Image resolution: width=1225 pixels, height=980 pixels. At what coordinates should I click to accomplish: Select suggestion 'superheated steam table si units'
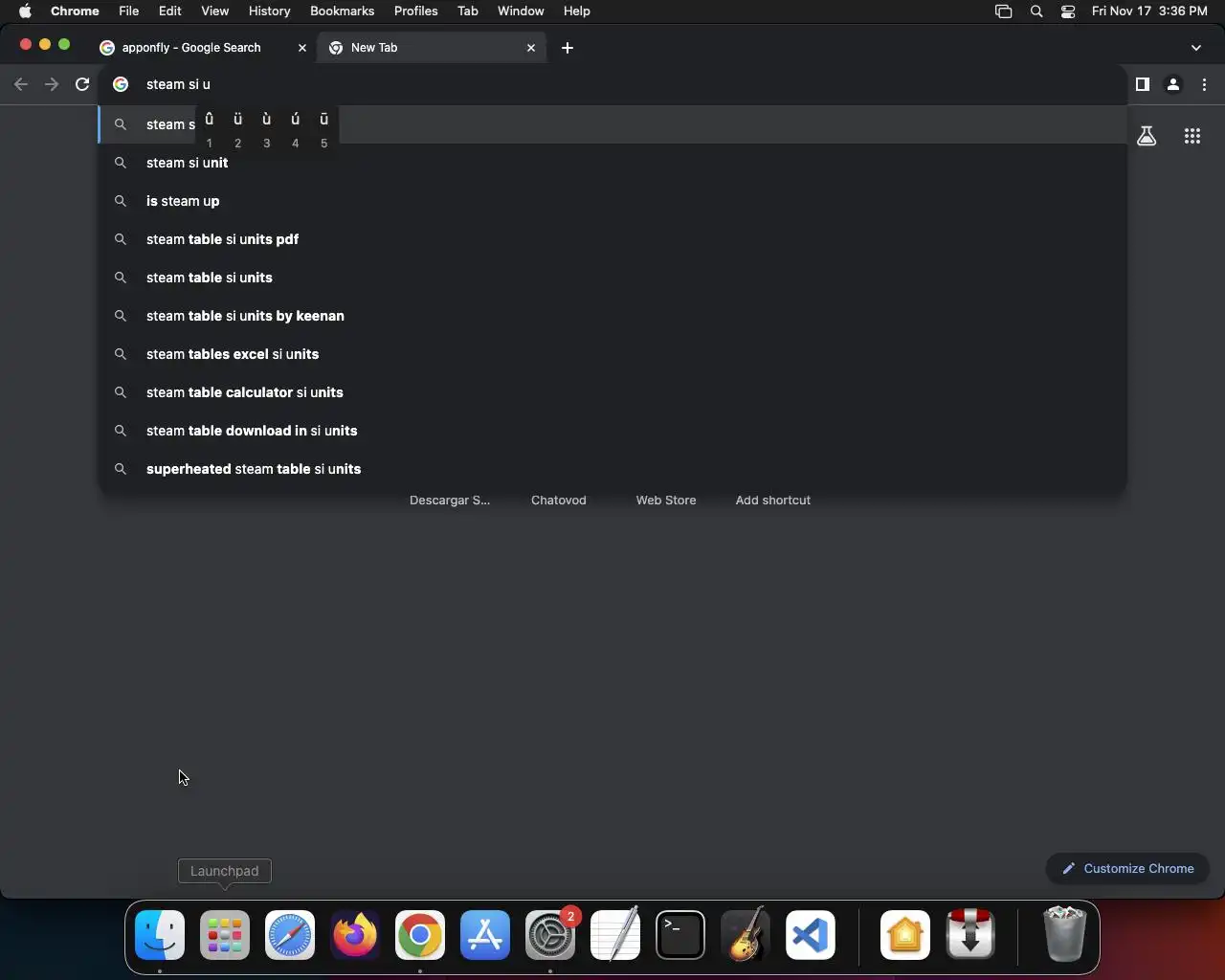coord(612,469)
